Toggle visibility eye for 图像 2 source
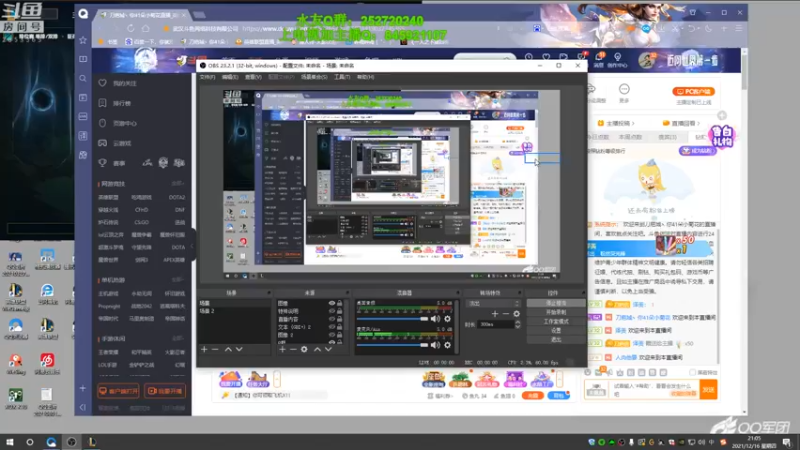Image resolution: width=800 pixels, height=450 pixels. [x=332, y=335]
